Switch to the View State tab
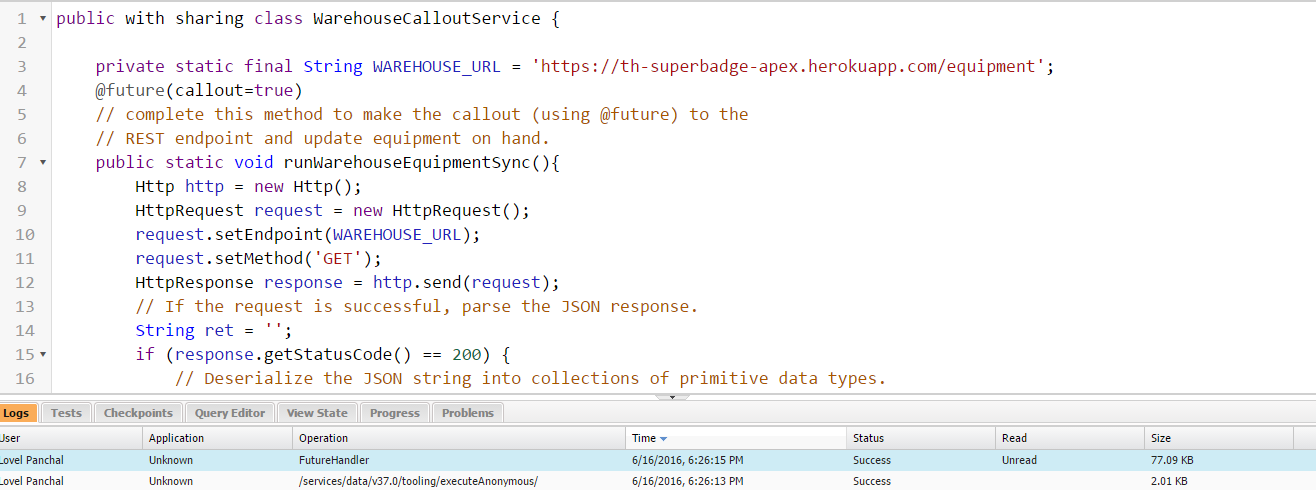Viewport: 1316px width, 490px height. (317, 413)
